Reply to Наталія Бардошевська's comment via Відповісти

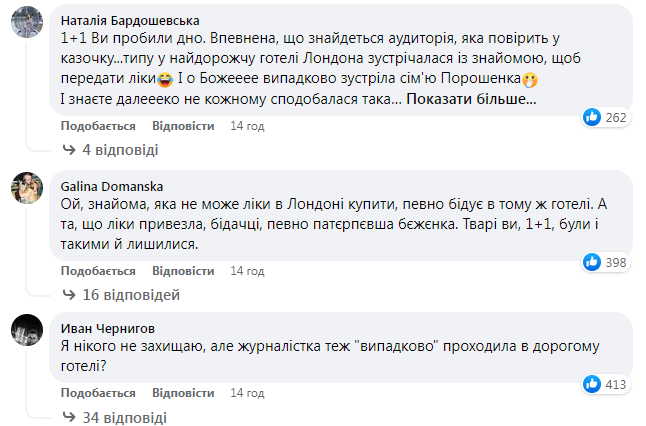pyautogui.click(x=183, y=126)
